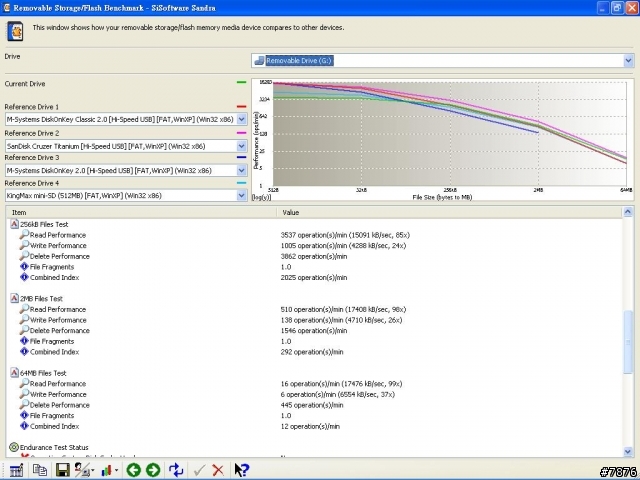This screenshot has height=480, width=640.
Task: Select 64MB Read Performance row
Action: [314, 384]
